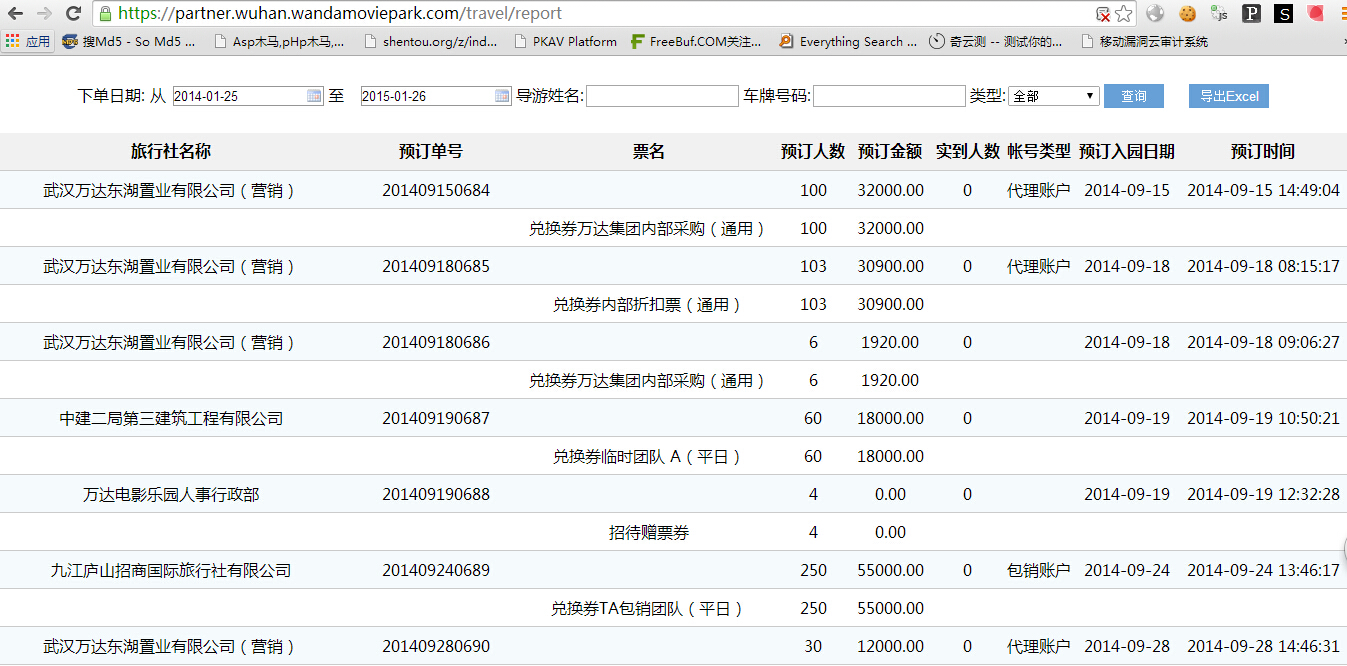Open the 类型 dropdown showing 全部
The image size is (1347, 666).
(x=1054, y=96)
